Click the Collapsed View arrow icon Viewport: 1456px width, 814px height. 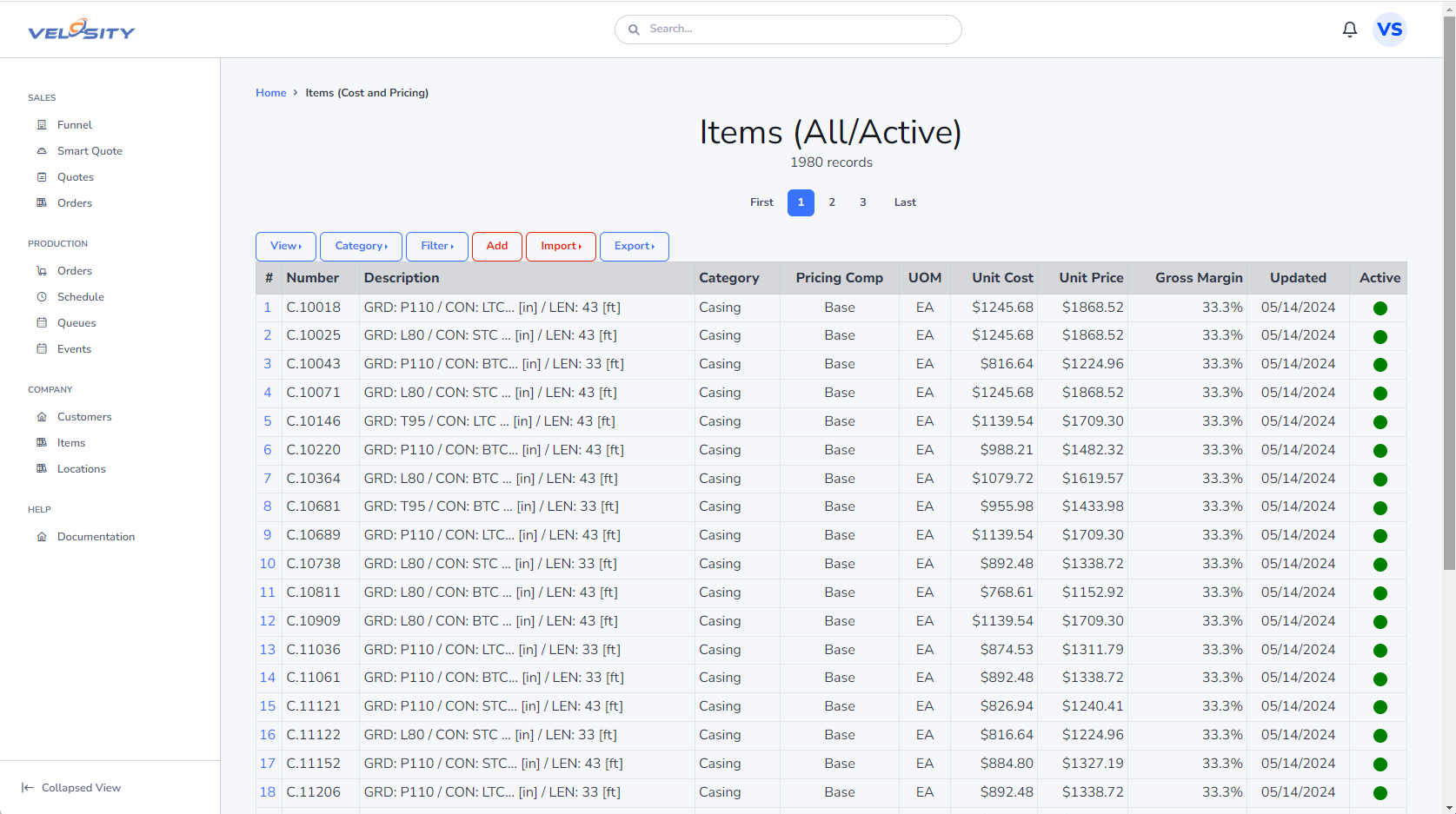[28, 788]
